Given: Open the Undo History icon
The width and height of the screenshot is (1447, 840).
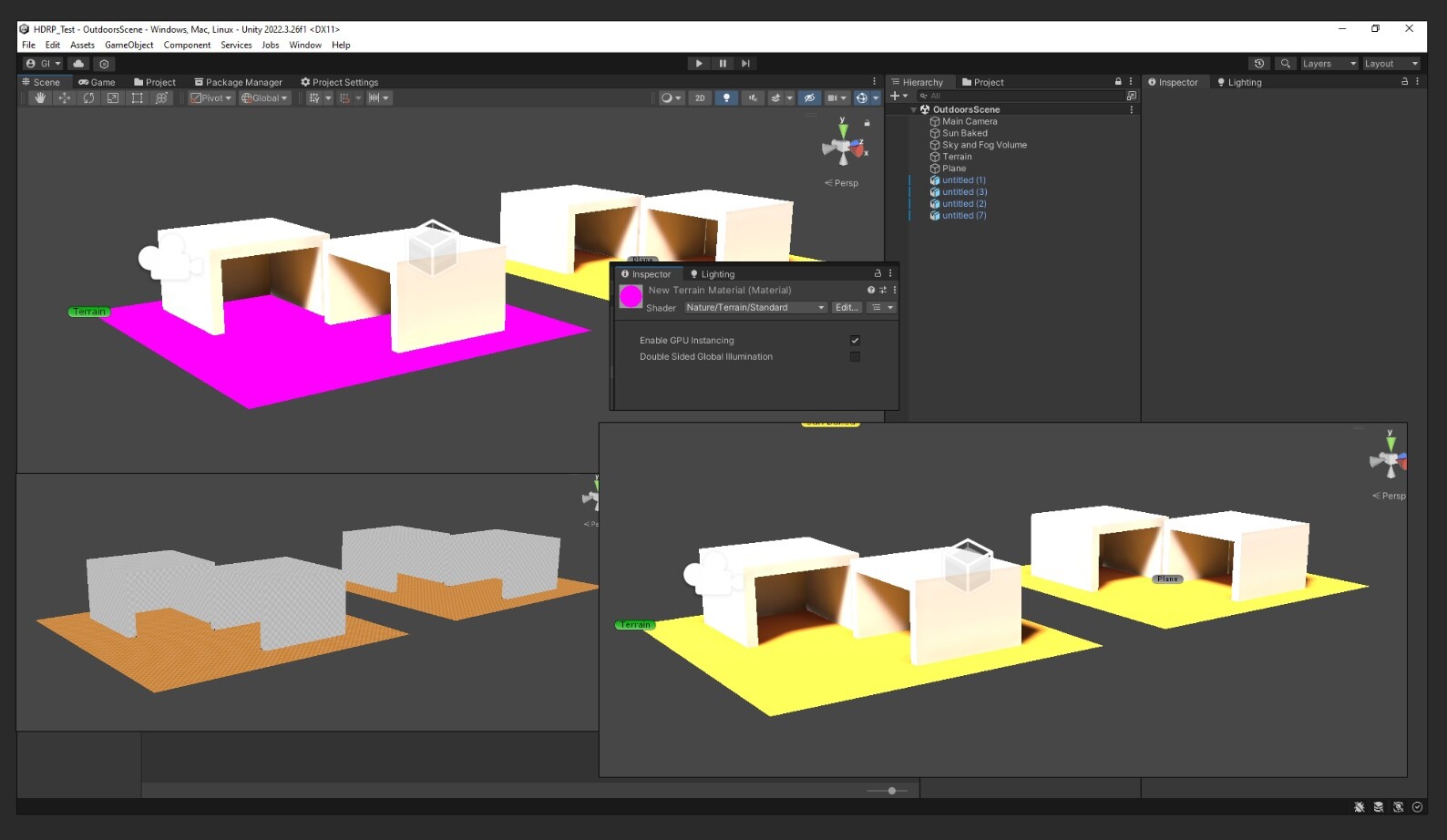Looking at the screenshot, I should pyautogui.click(x=1259, y=64).
